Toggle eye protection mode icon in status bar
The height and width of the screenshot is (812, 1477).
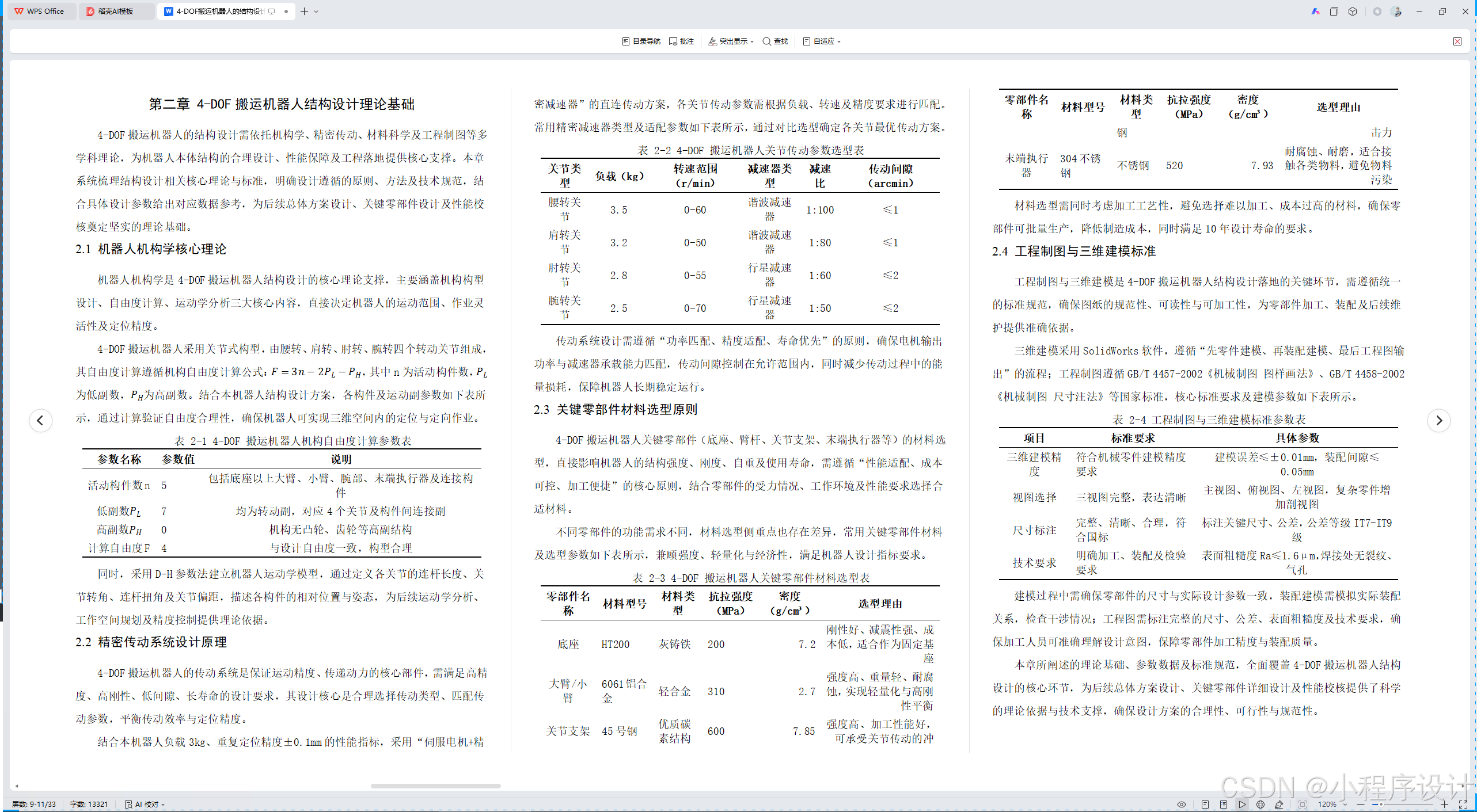(x=1181, y=804)
